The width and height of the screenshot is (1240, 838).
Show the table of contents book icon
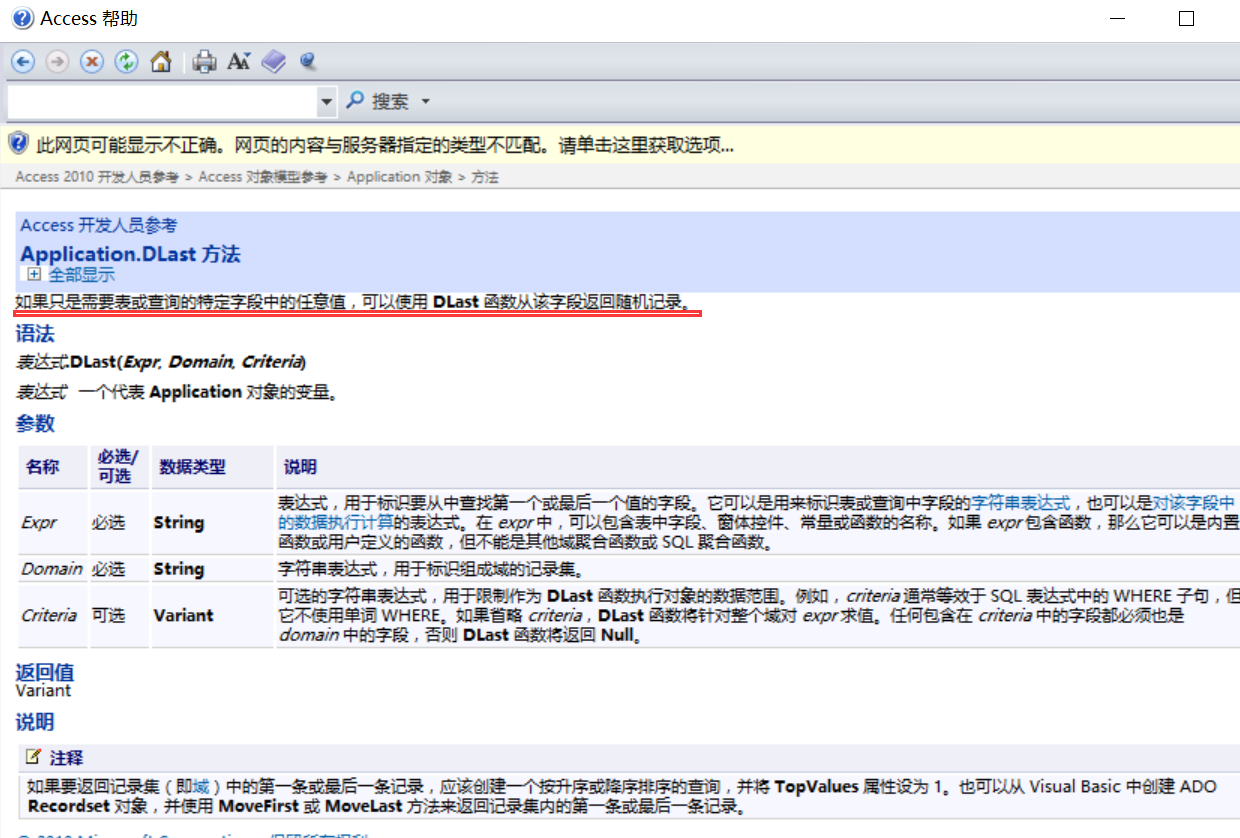point(273,62)
